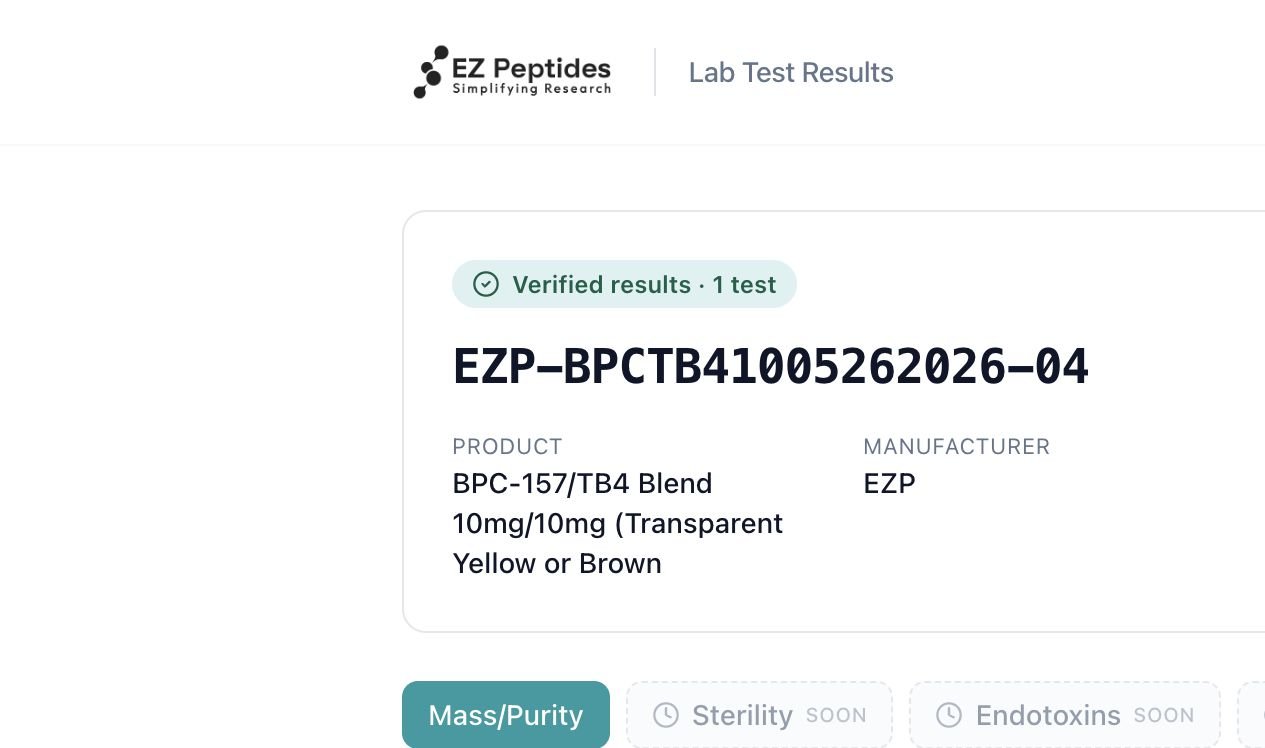Click the clock icon on Endotoxins tab
This screenshot has width=1265, height=748.
pyautogui.click(x=949, y=715)
